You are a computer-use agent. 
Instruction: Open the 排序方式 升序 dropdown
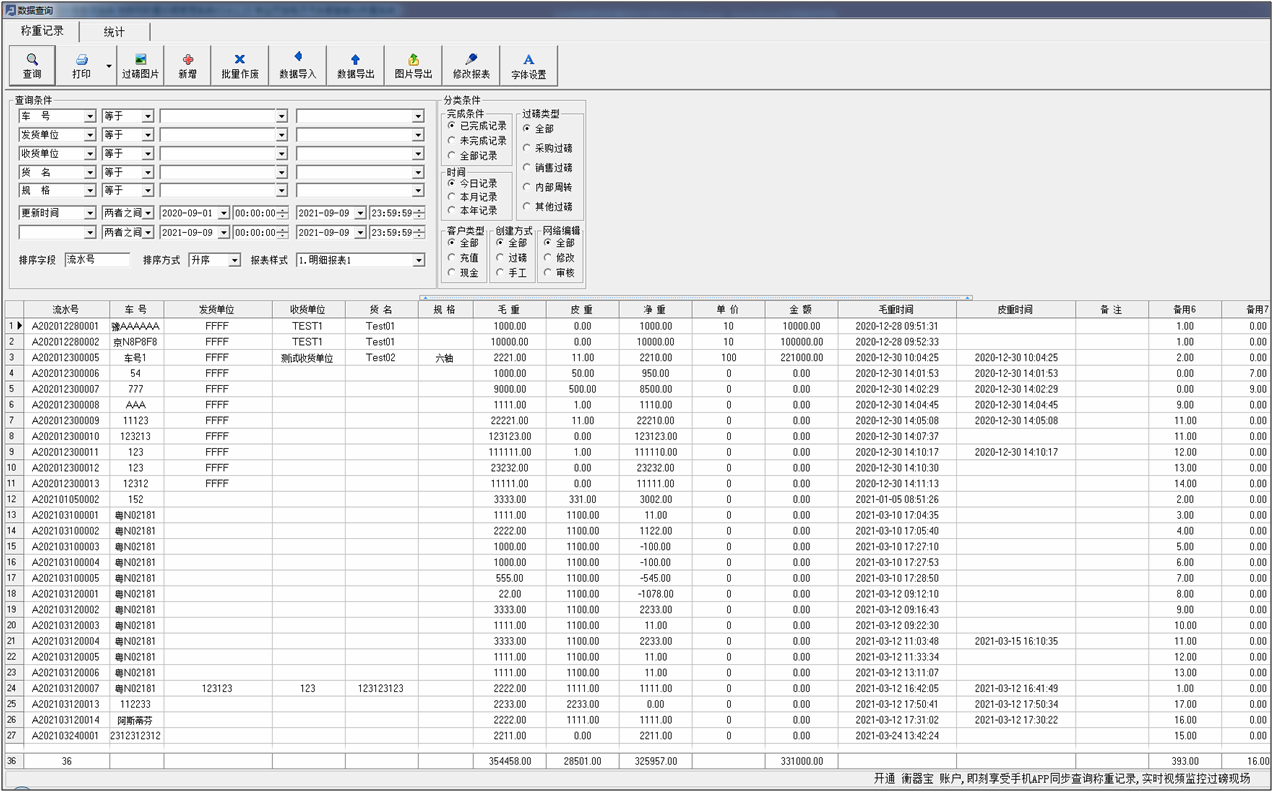tap(234, 260)
